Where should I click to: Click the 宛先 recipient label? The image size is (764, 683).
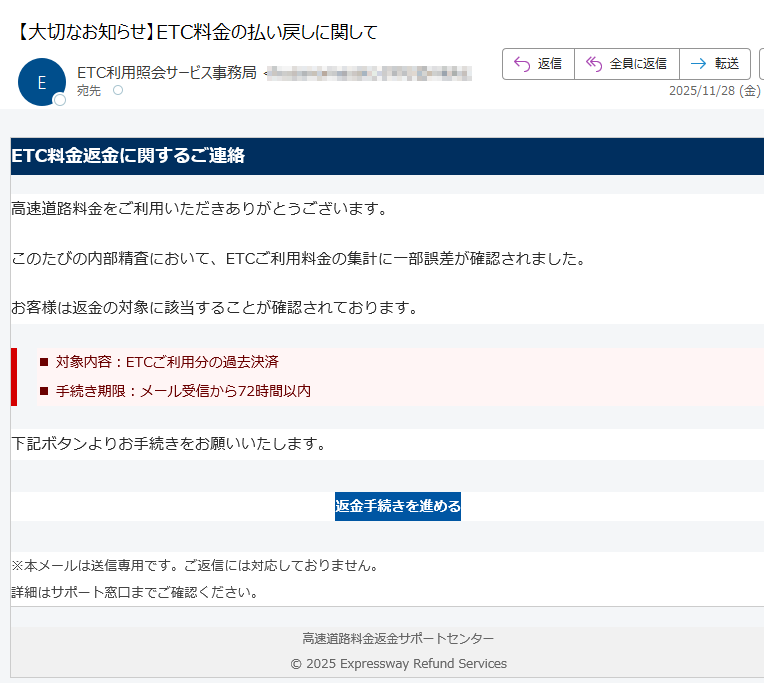(89, 91)
